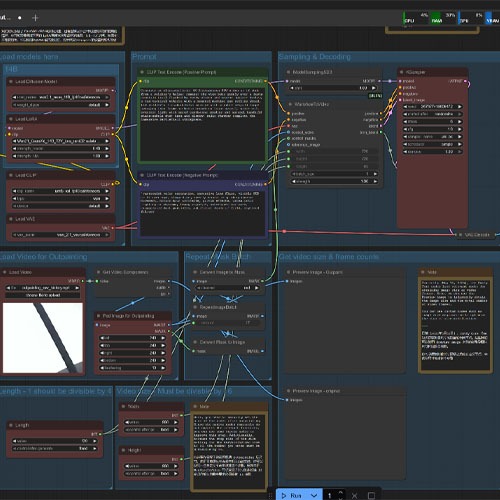Click the Run button to queue workflow
Screen dimensions: 500x500
click(291, 495)
